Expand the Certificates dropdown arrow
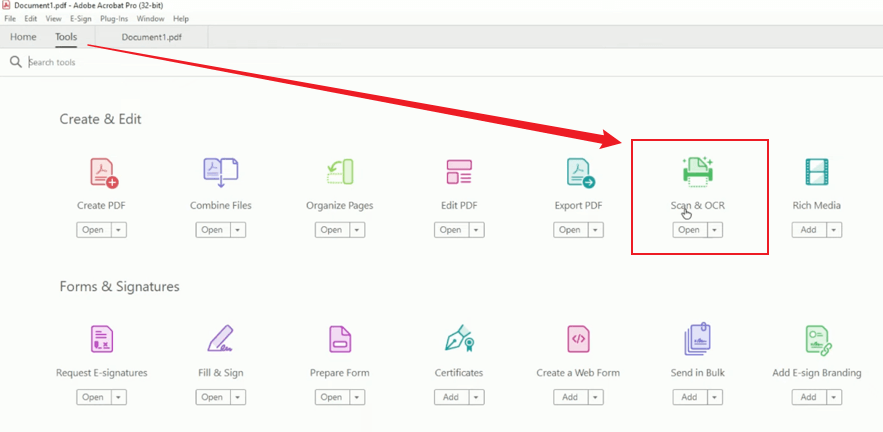The height and width of the screenshot is (432, 883). (x=476, y=397)
